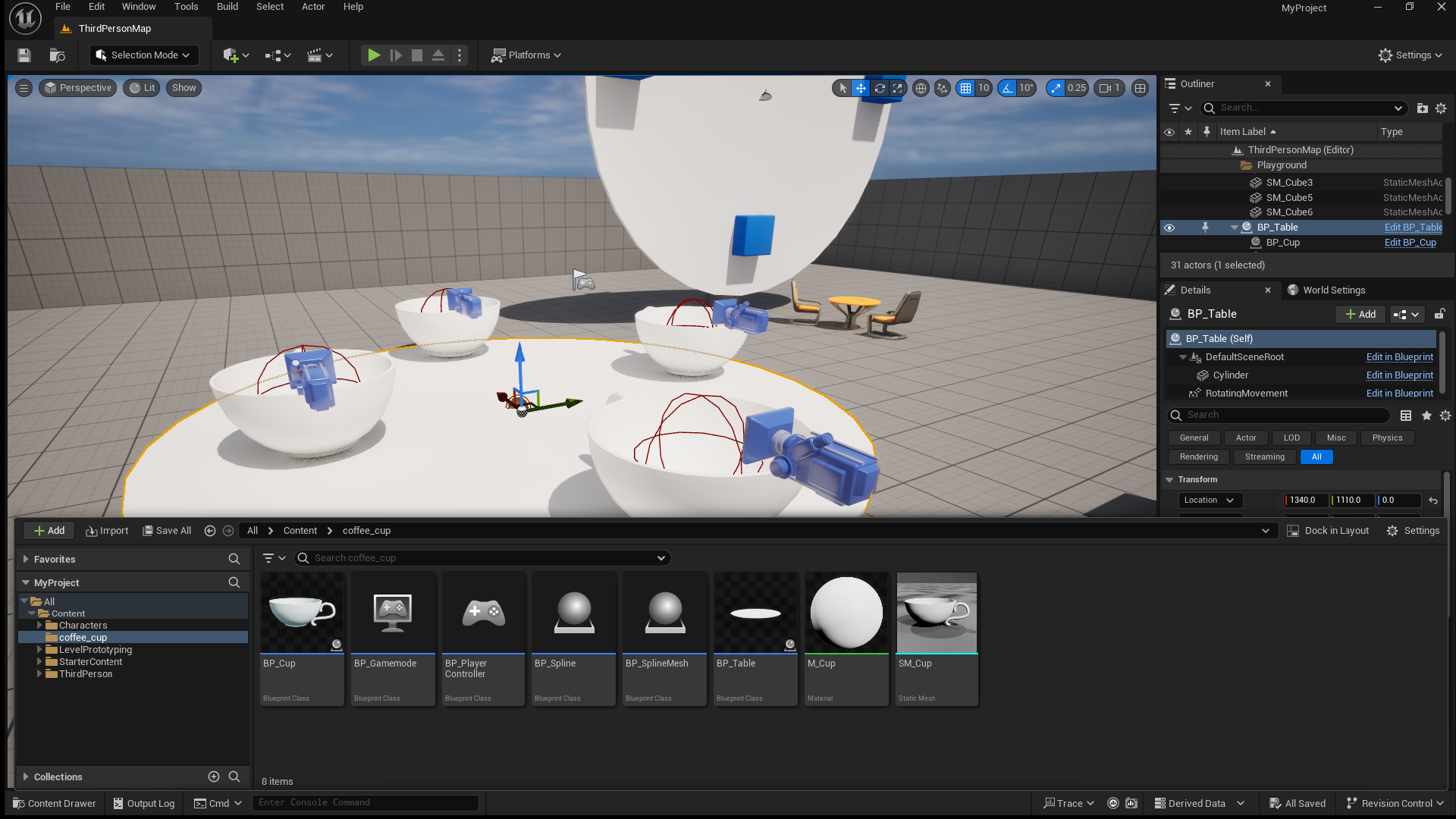Image resolution: width=1456 pixels, height=819 pixels.
Task: Open the Build menu
Action: pyautogui.click(x=227, y=7)
